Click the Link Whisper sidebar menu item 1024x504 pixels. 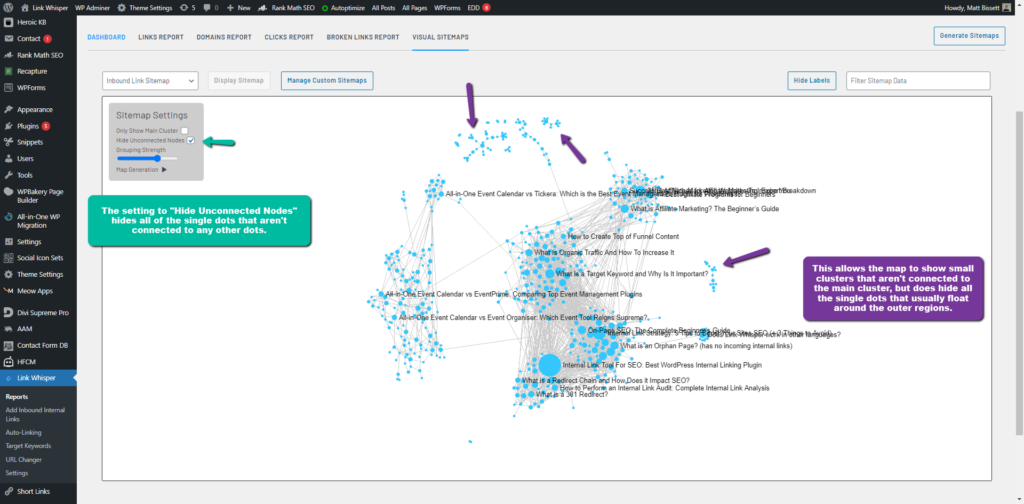38,378
